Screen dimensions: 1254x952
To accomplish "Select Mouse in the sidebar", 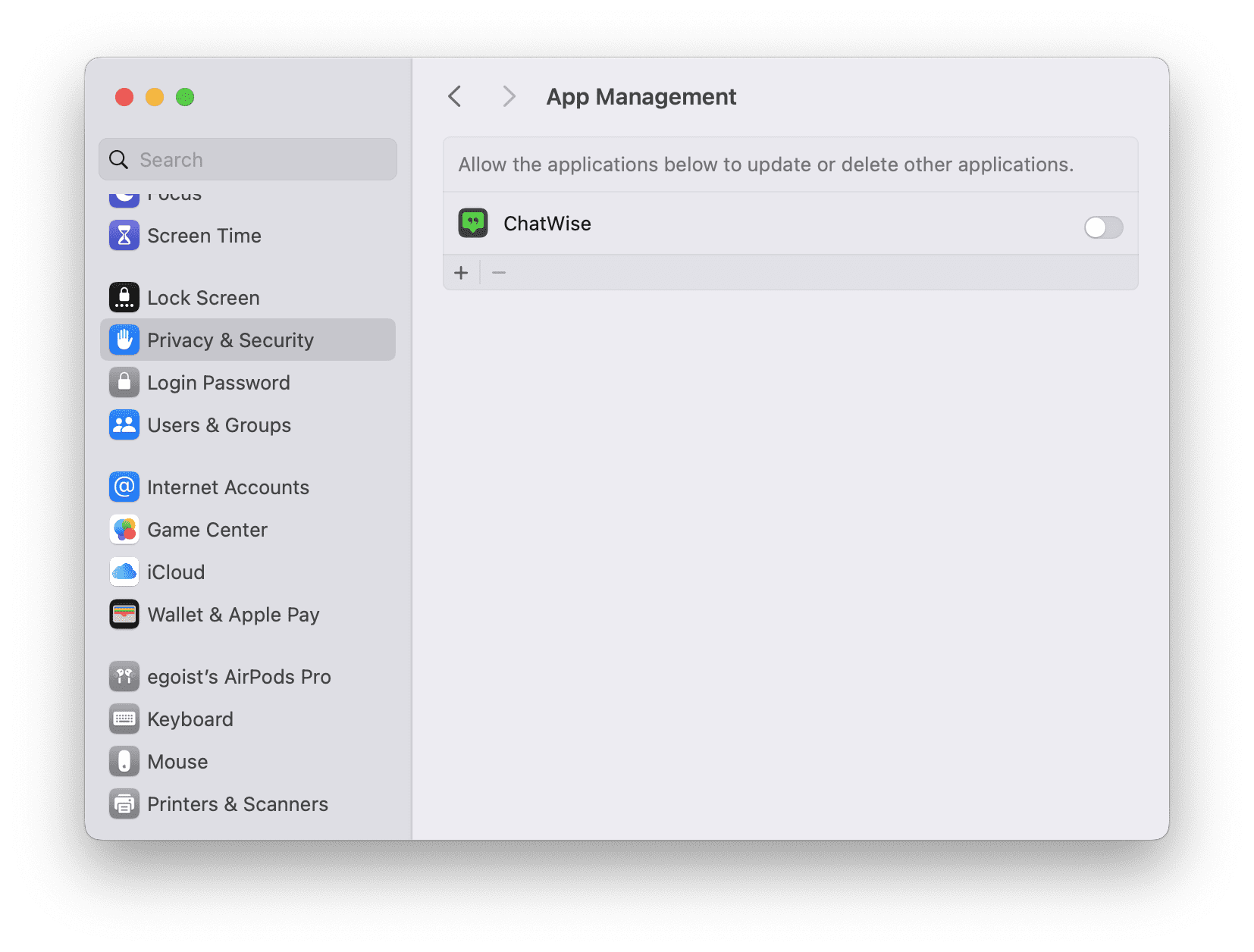I will click(248, 762).
